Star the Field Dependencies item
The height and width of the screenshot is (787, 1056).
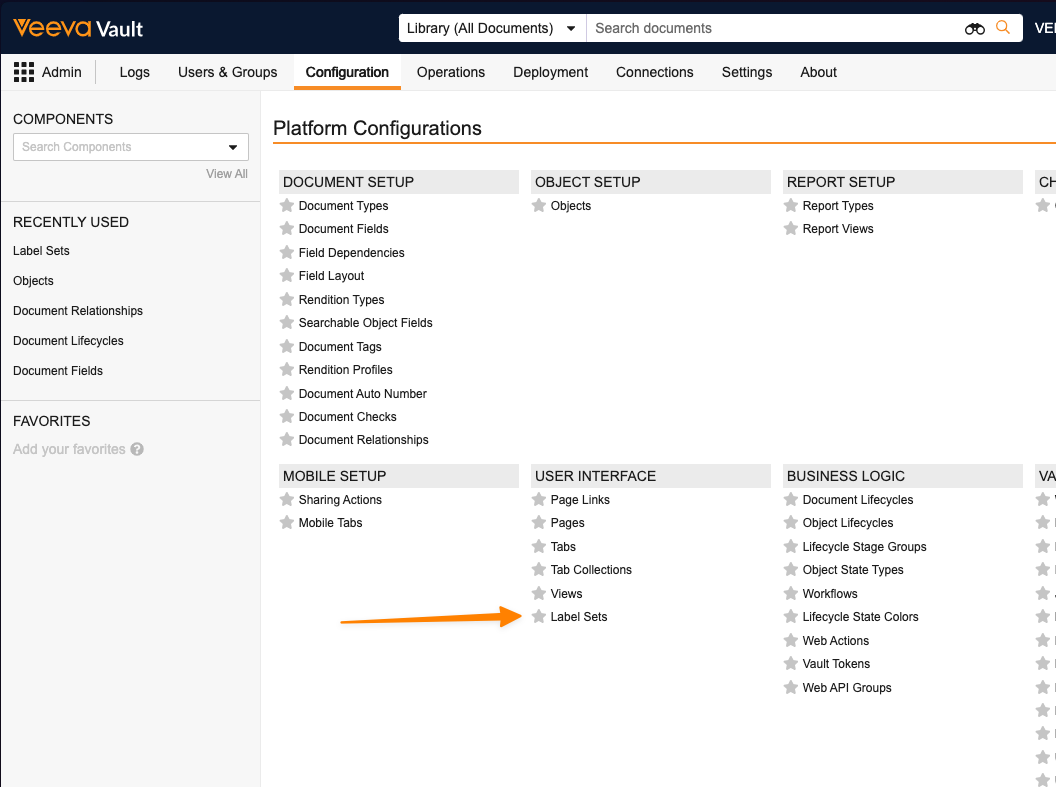point(287,252)
